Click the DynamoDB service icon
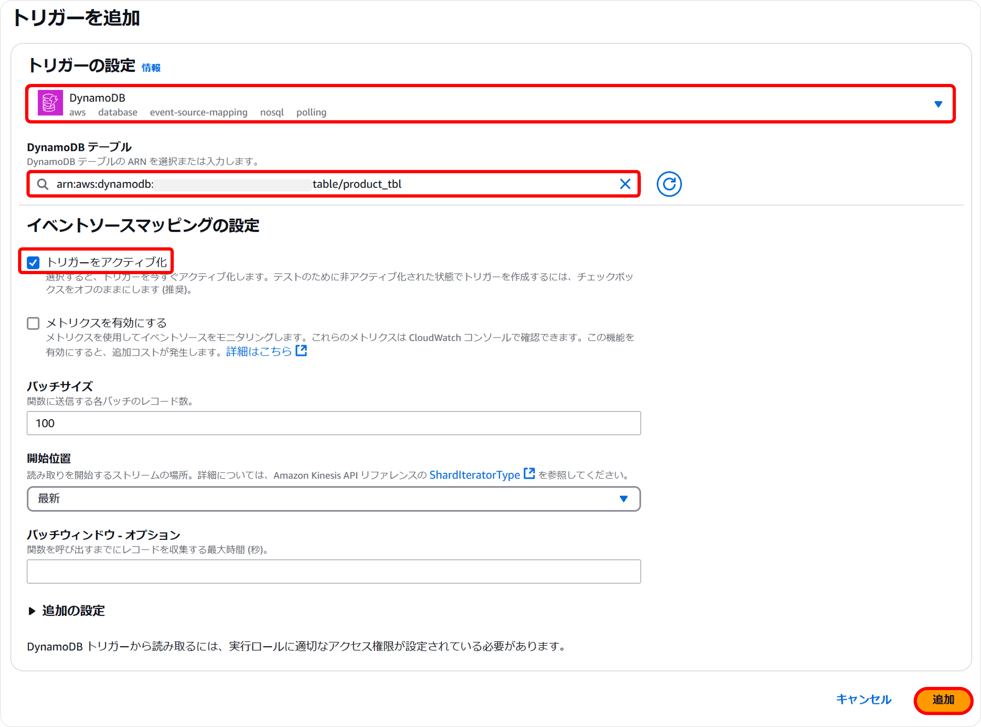 point(50,103)
